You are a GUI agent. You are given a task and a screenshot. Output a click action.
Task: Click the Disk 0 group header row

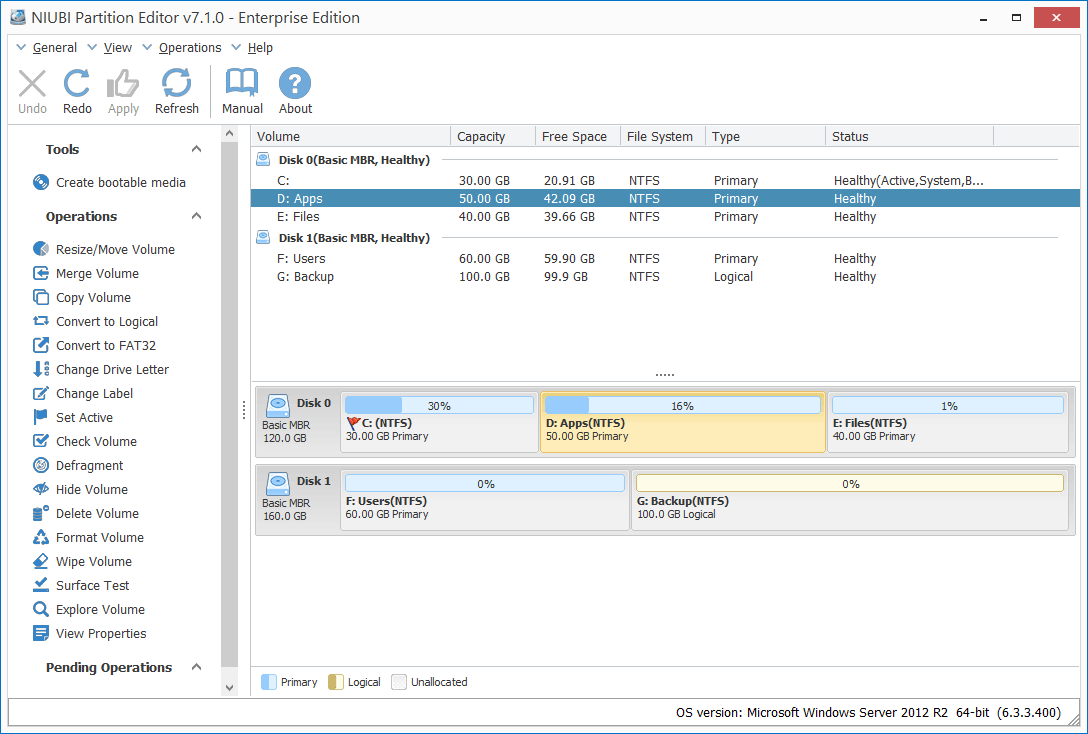pyautogui.click(x=665, y=160)
